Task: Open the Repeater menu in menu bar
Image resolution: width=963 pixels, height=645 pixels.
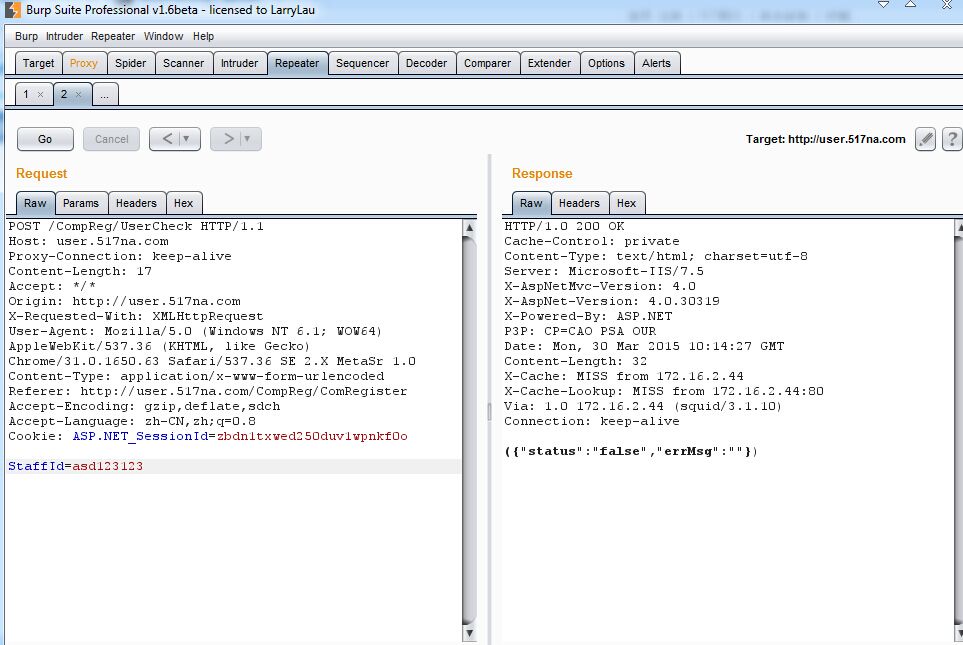Action: 113,36
